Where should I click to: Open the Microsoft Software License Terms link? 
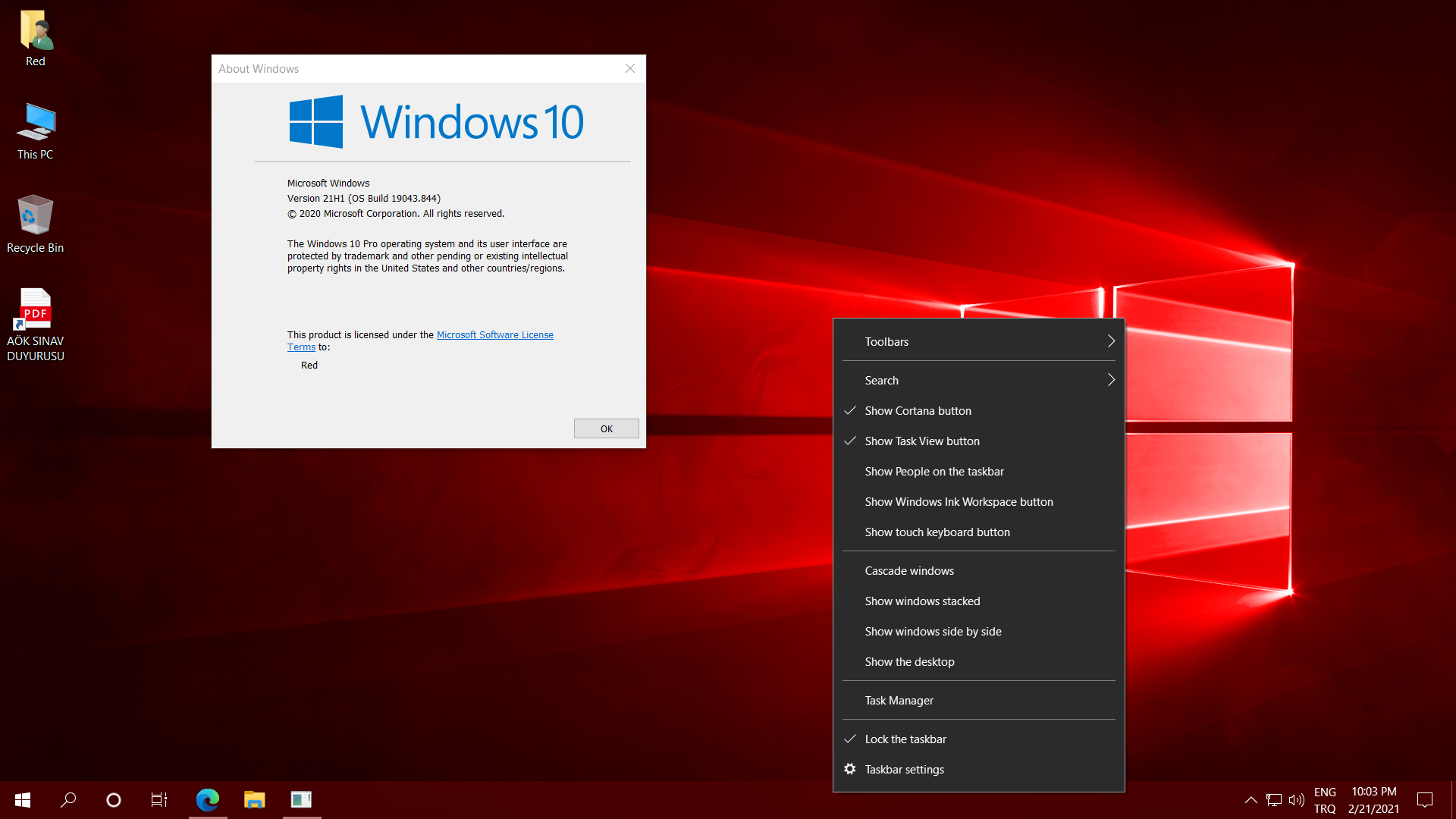(494, 335)
